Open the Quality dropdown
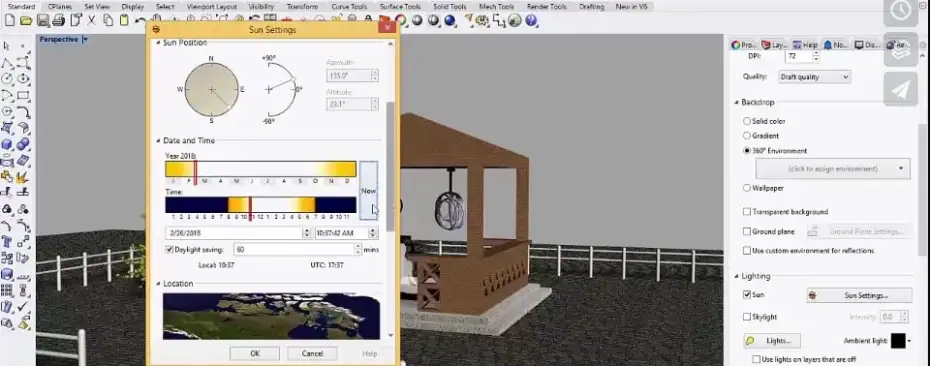 tap(814, 77)
